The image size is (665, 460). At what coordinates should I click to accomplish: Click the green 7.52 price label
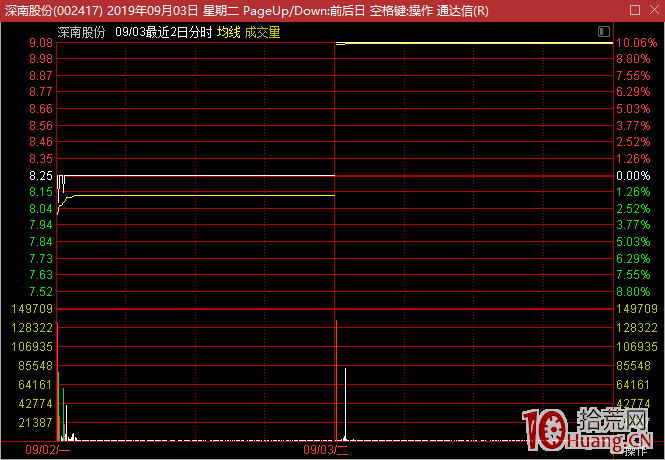[41, 292]
